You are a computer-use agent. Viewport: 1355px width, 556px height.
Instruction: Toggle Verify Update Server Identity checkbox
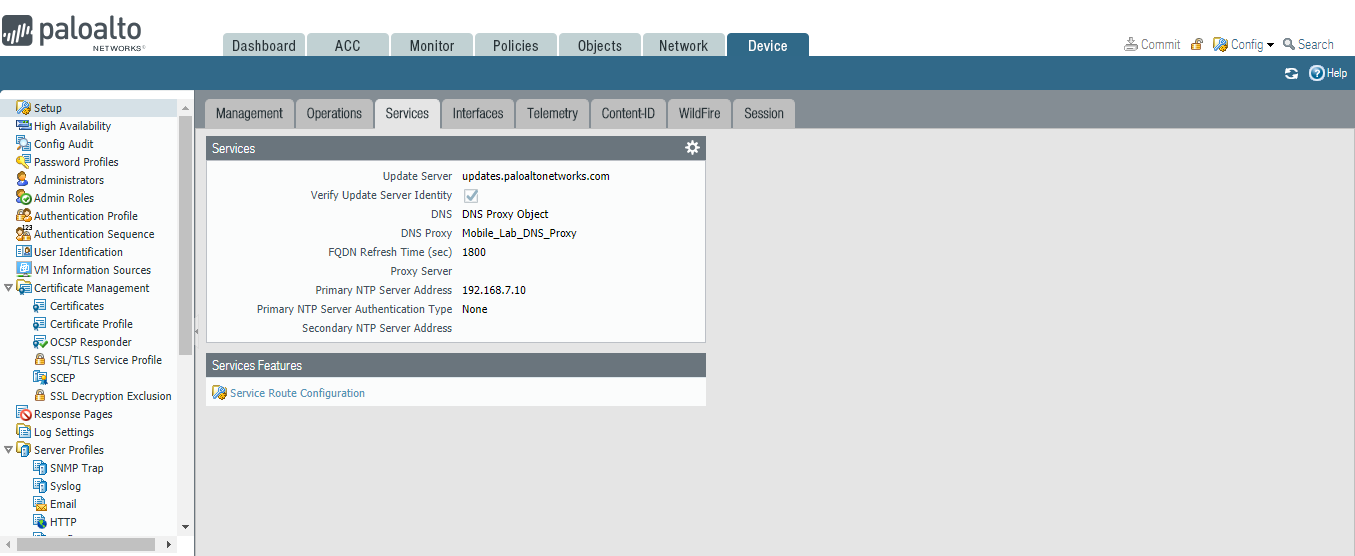pyautogui.click(x=470, y=196)
